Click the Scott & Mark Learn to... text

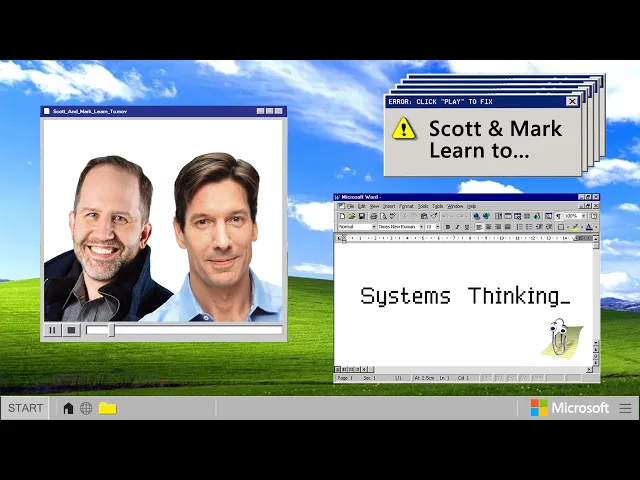495,139
